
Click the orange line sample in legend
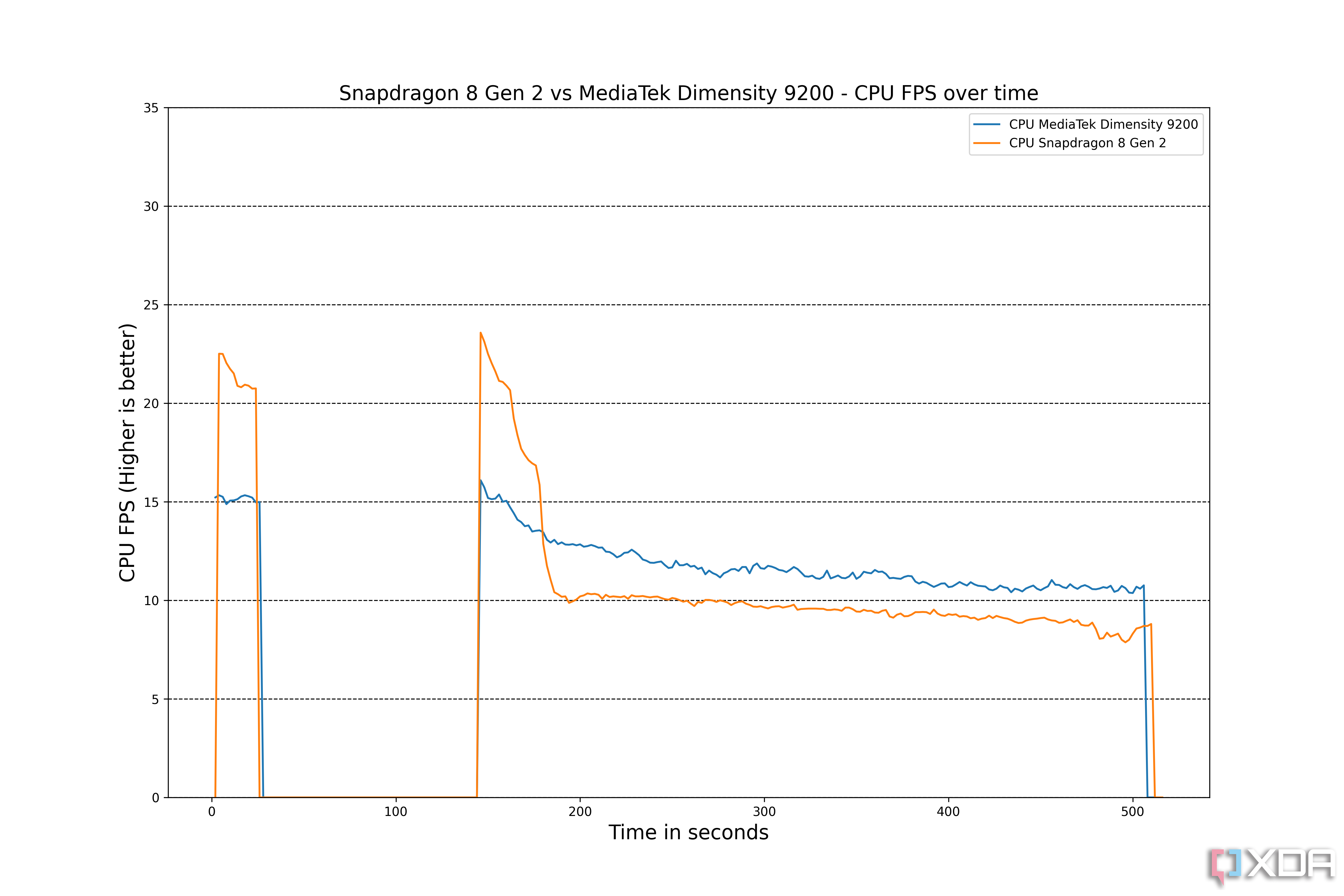[987, 143]
